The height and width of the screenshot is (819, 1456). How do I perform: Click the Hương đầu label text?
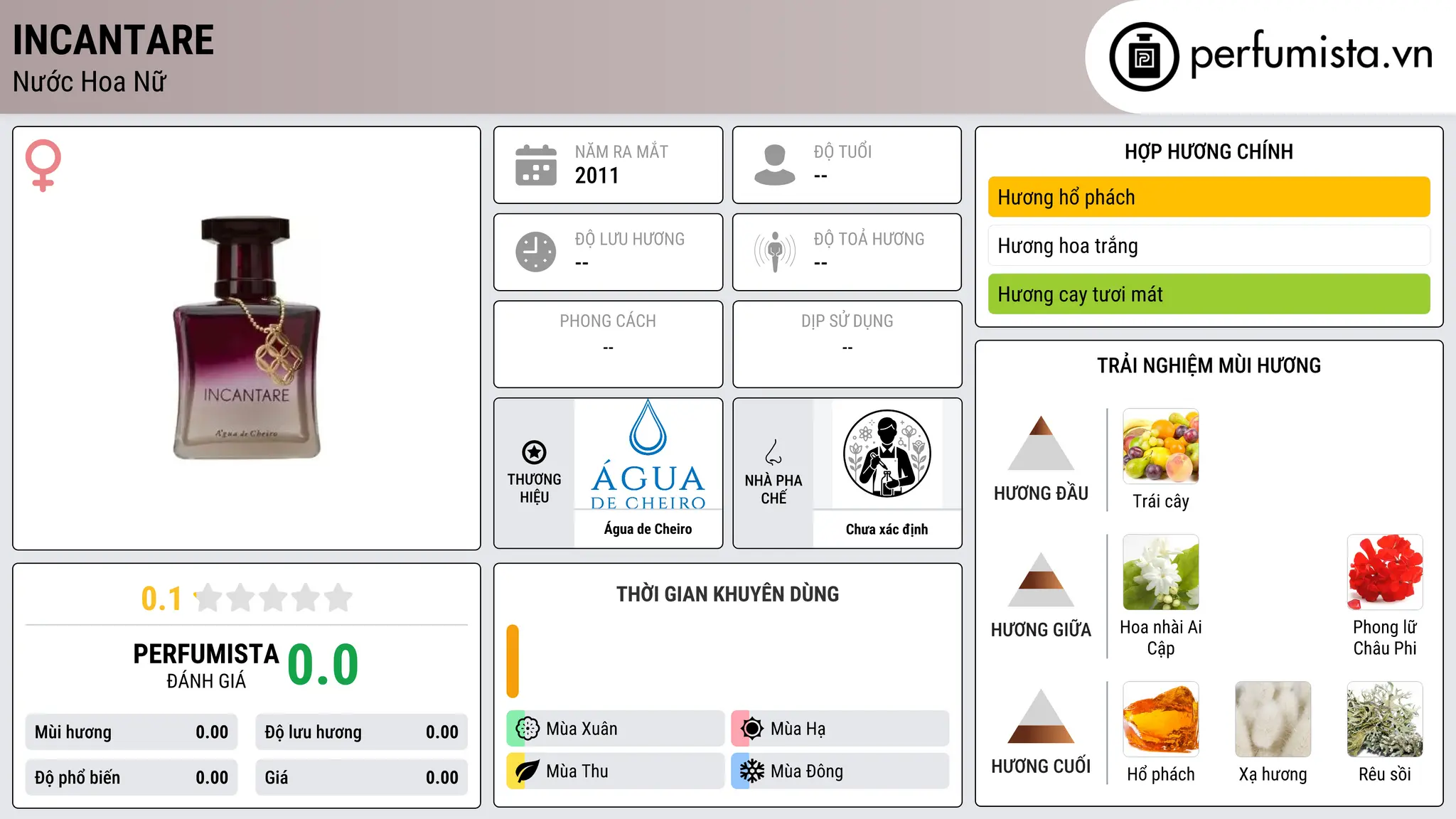(1041, 493)
